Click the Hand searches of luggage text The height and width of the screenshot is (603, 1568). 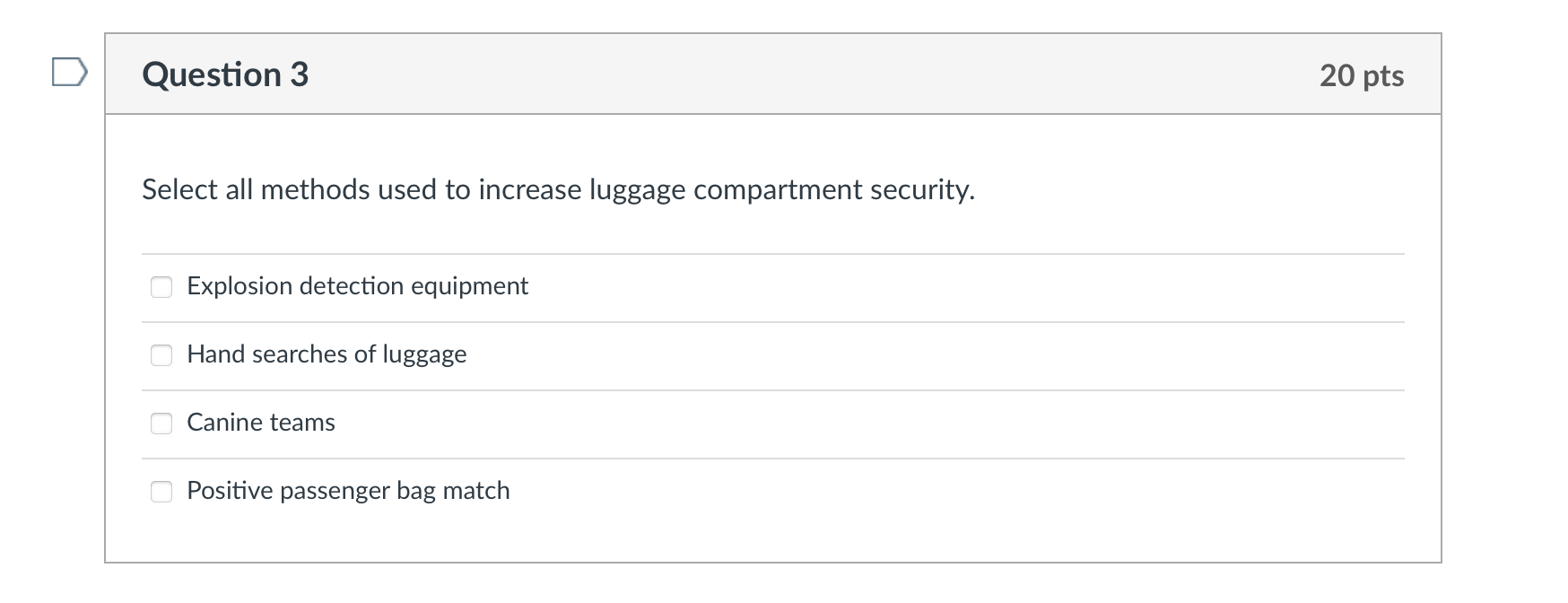point(326,354)
